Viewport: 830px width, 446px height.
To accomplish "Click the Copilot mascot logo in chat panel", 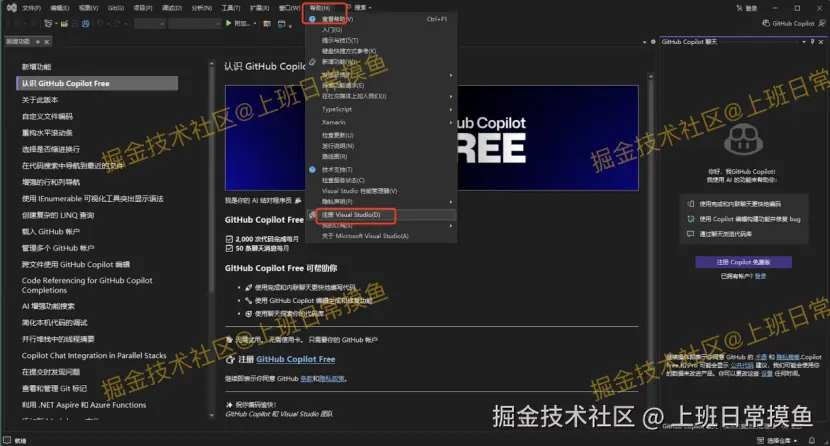I will click(x=743, y=139).
